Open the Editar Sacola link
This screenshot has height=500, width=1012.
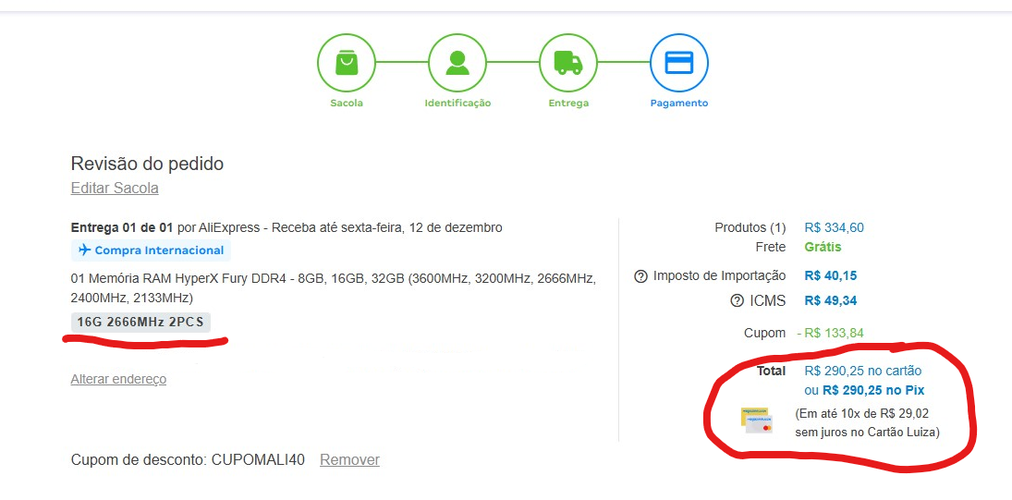click(x=114, y=188)
